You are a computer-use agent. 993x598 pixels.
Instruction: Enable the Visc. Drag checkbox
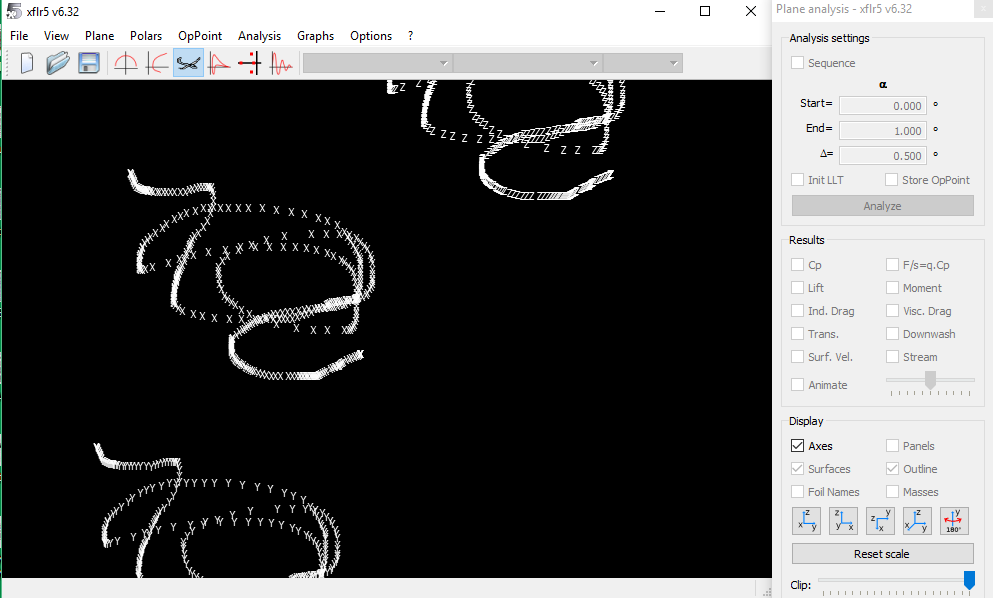[x=892, y=311]
